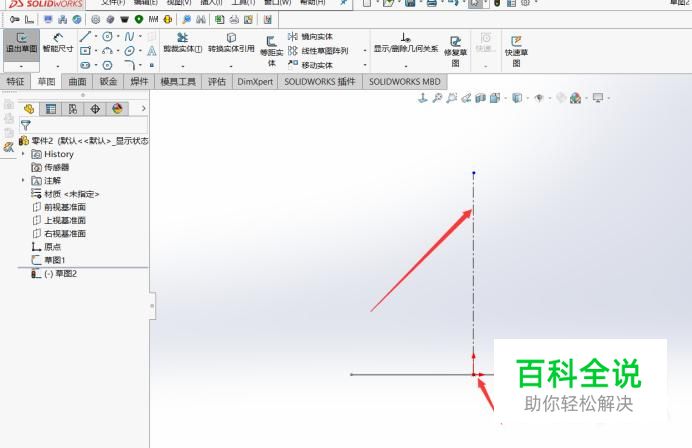
Task: Open the ConfigurationManager tab
Action: (73, 109)
